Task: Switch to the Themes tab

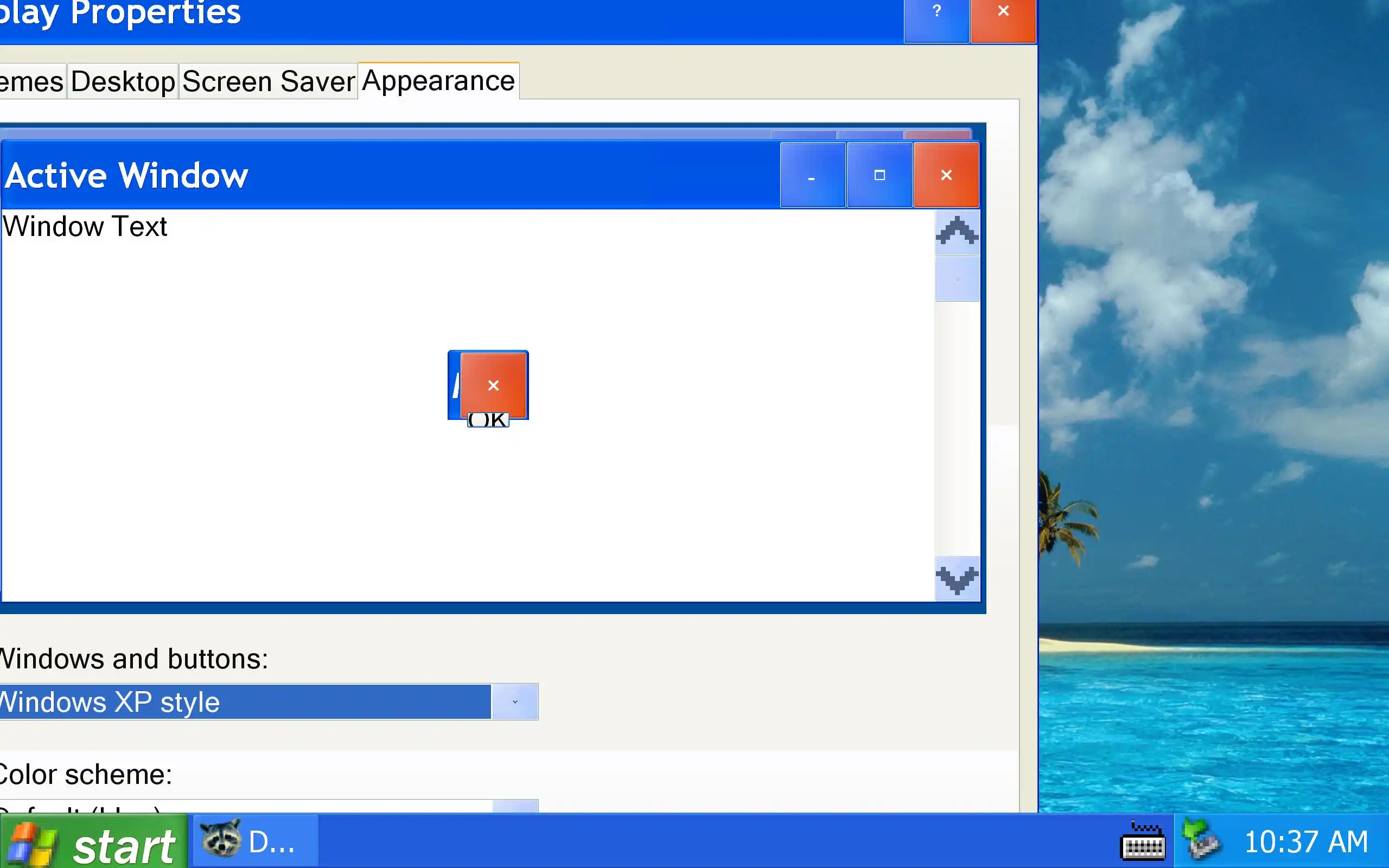Action: pyautogui.click(x=31, y=81)
